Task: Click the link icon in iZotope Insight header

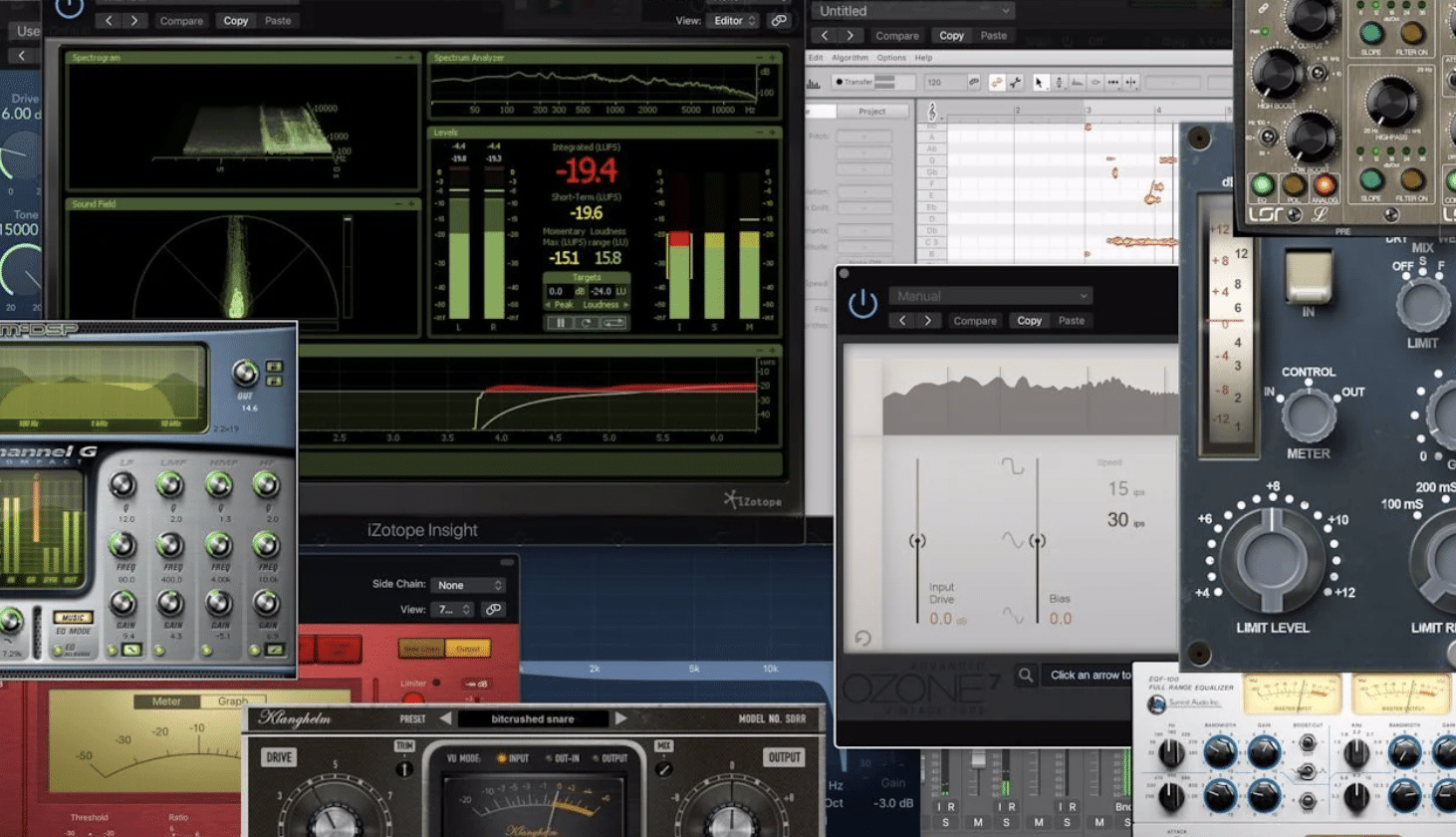Action: pyautogui.click(x=779, y=20)
